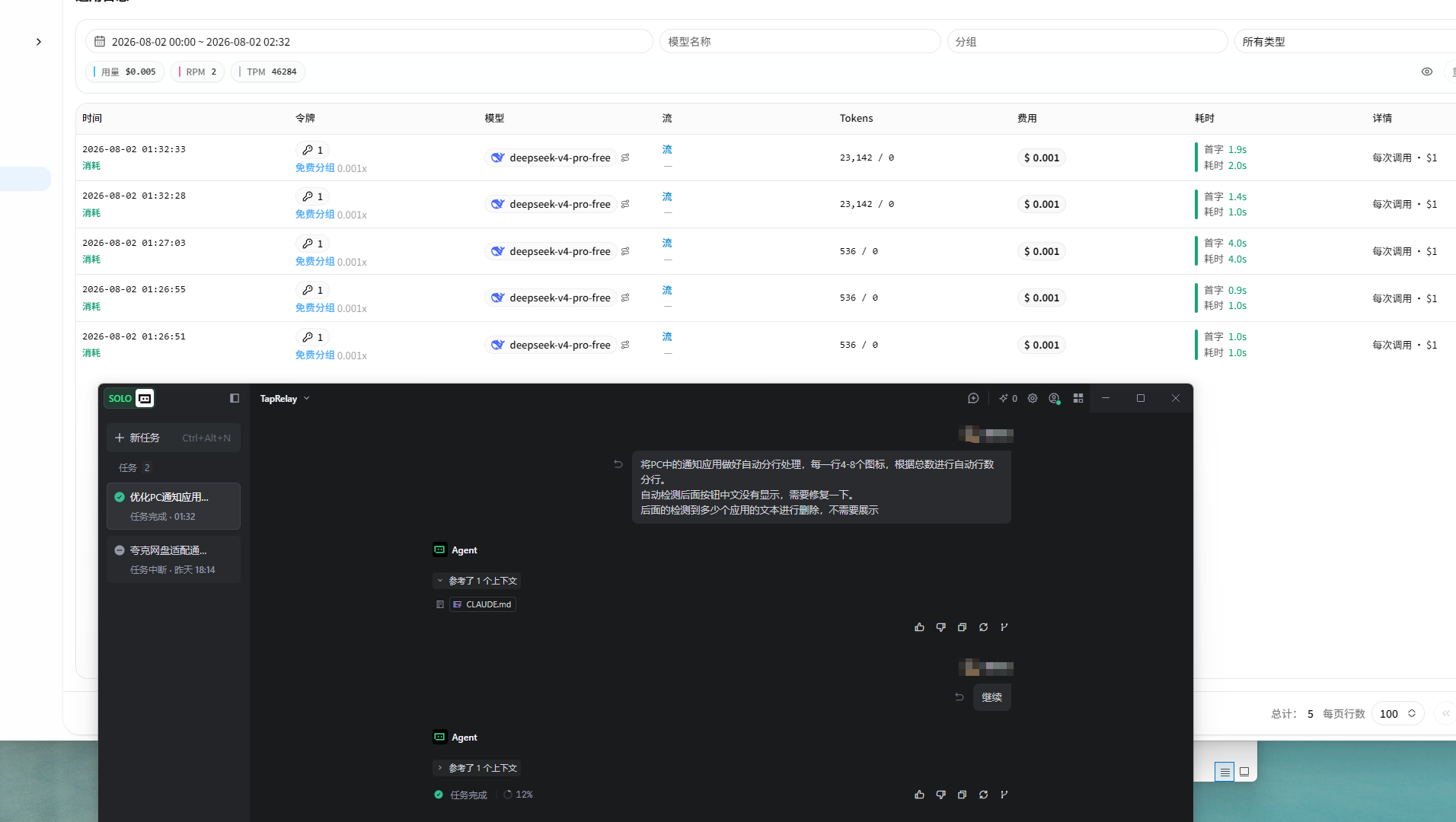Image resolution: width=1456 pixels, height=822 pixels.
Task: Undo the first user message in chat
Action: coord(618,464)
